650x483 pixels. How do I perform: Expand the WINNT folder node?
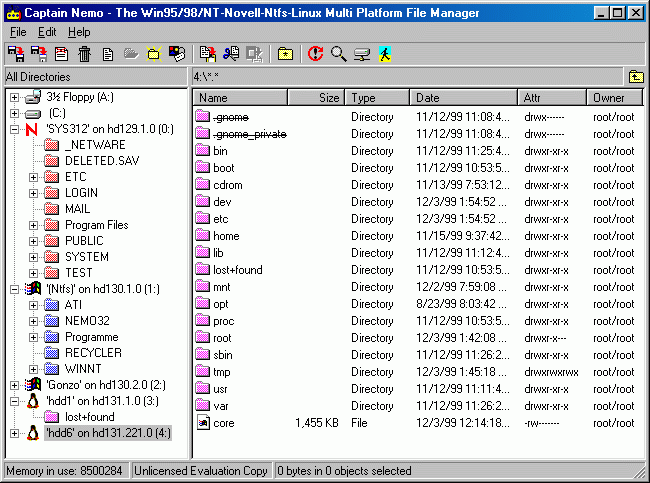33,369
